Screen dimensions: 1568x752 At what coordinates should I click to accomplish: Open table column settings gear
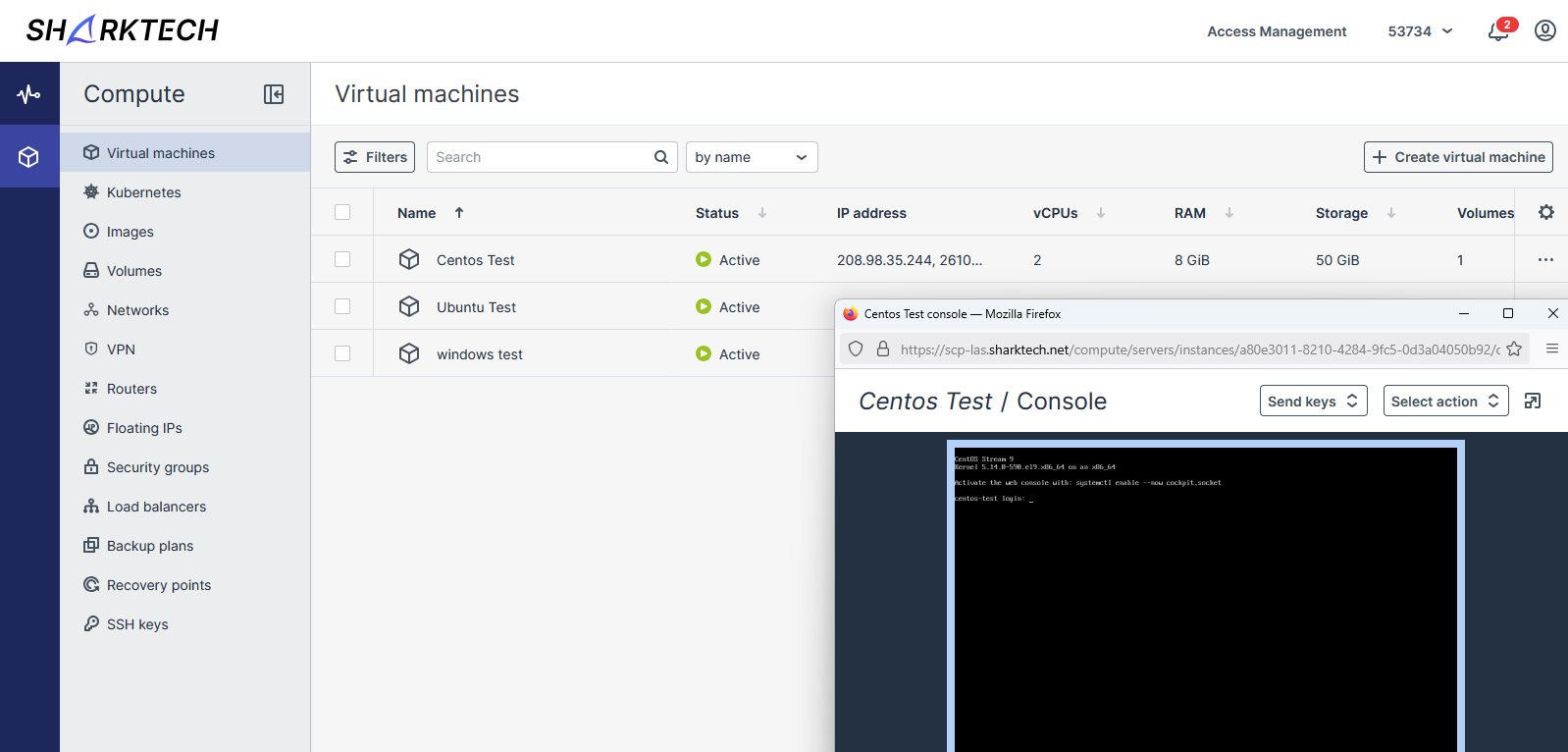pyautogui.click(x=1545, y=213)
